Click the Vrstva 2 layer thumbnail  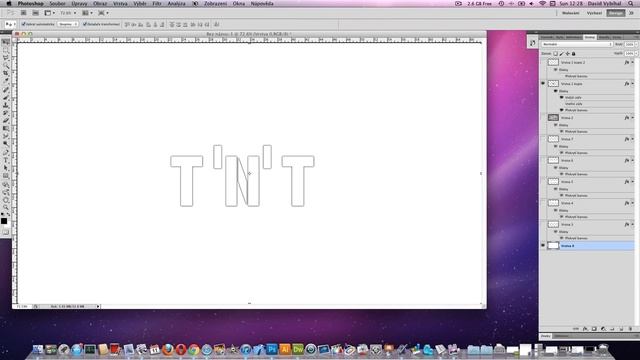tap(553, 118)
